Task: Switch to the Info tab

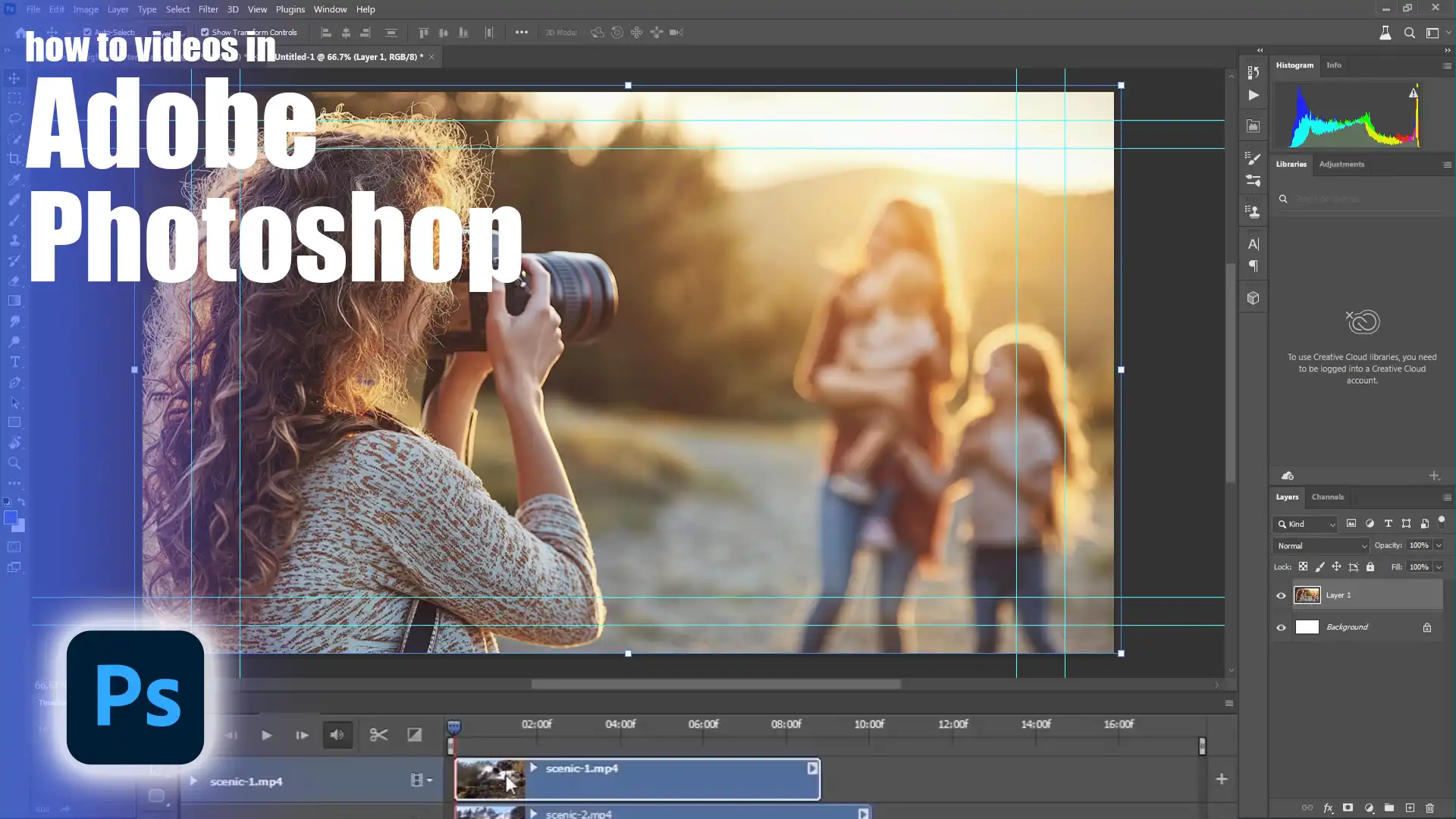Action: 1334,65
